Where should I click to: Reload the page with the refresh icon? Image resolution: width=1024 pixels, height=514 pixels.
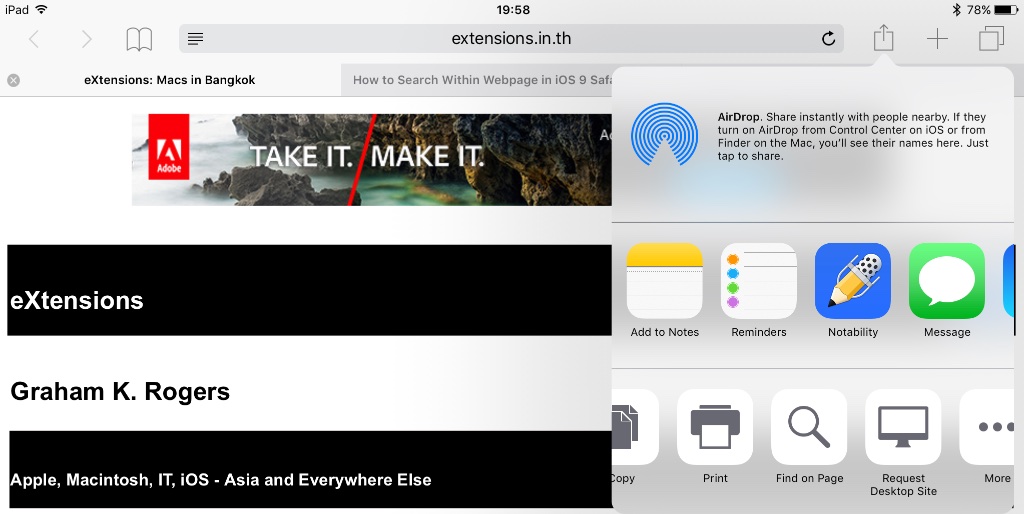[x=828, y=39]
